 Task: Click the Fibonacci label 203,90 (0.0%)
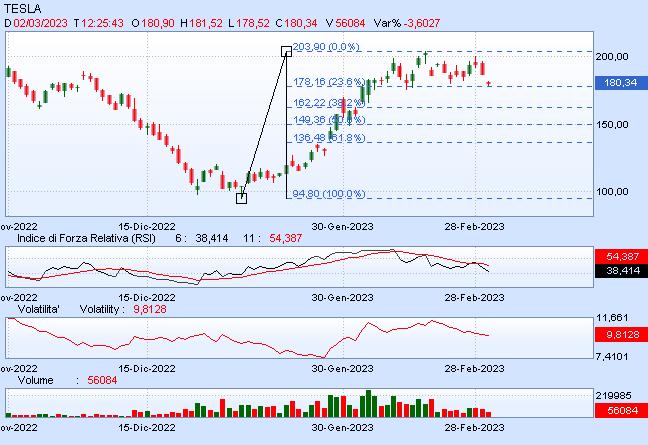click(326, 47)
